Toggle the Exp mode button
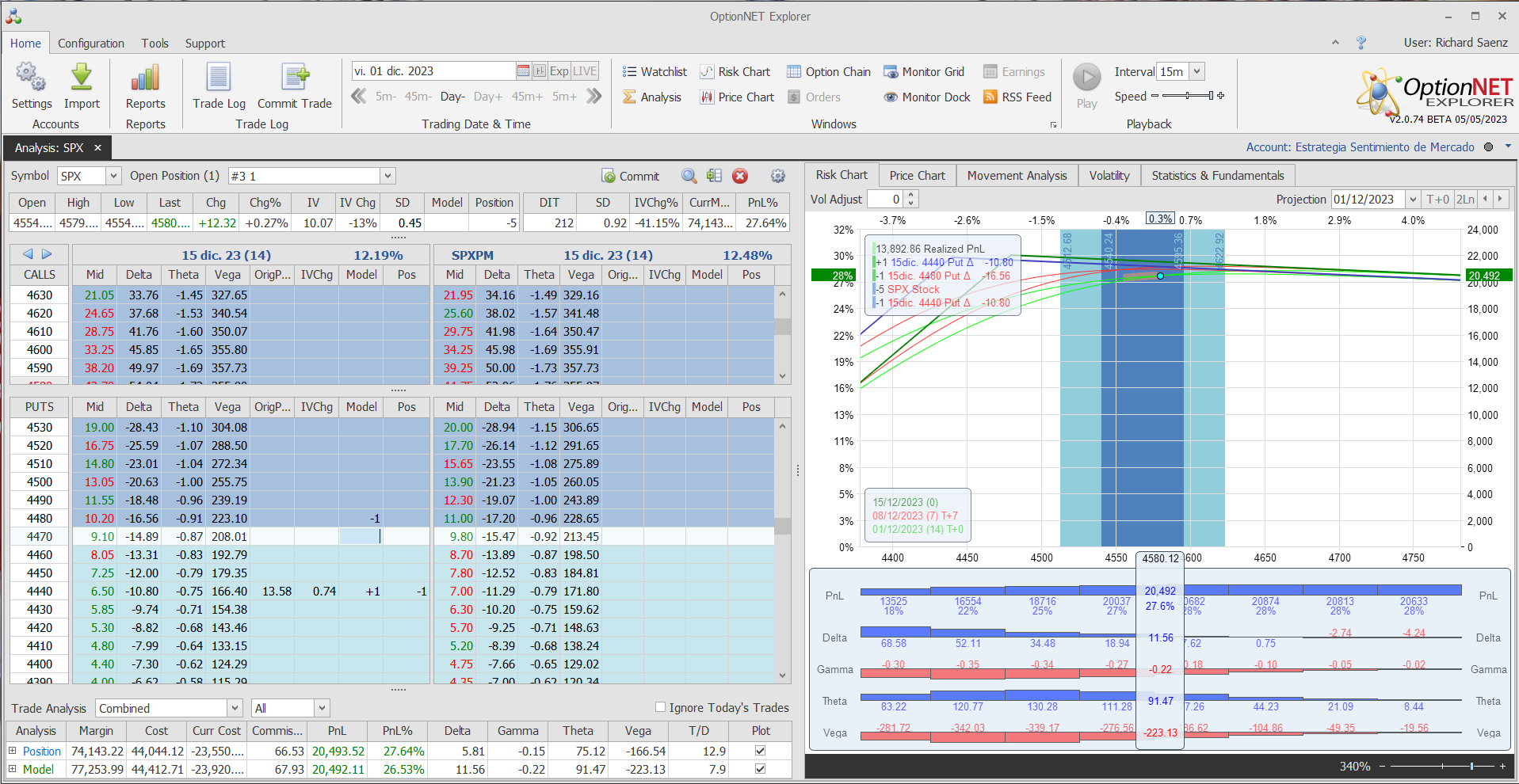 (559, 71)
